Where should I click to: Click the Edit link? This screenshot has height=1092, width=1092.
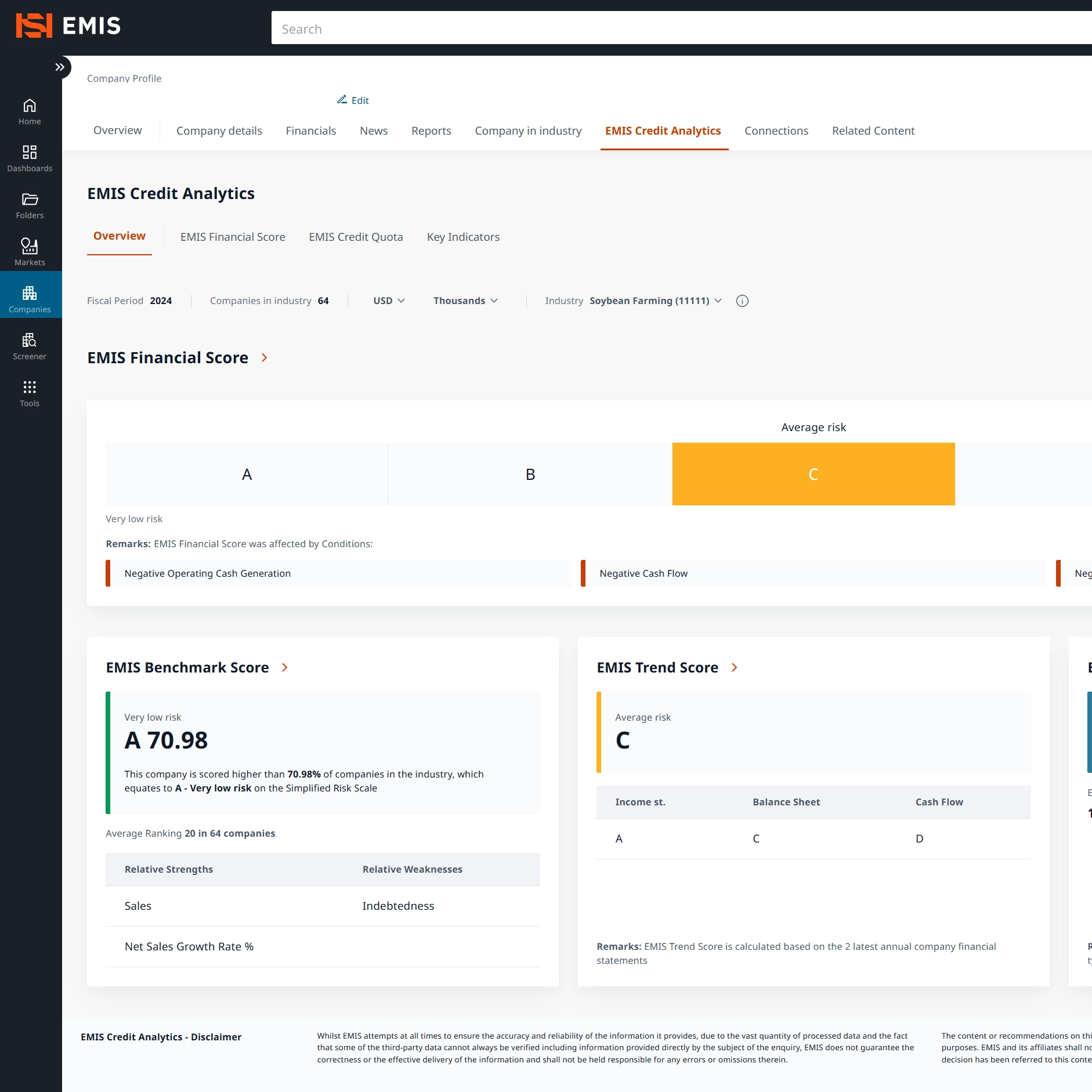coord(353,100)
